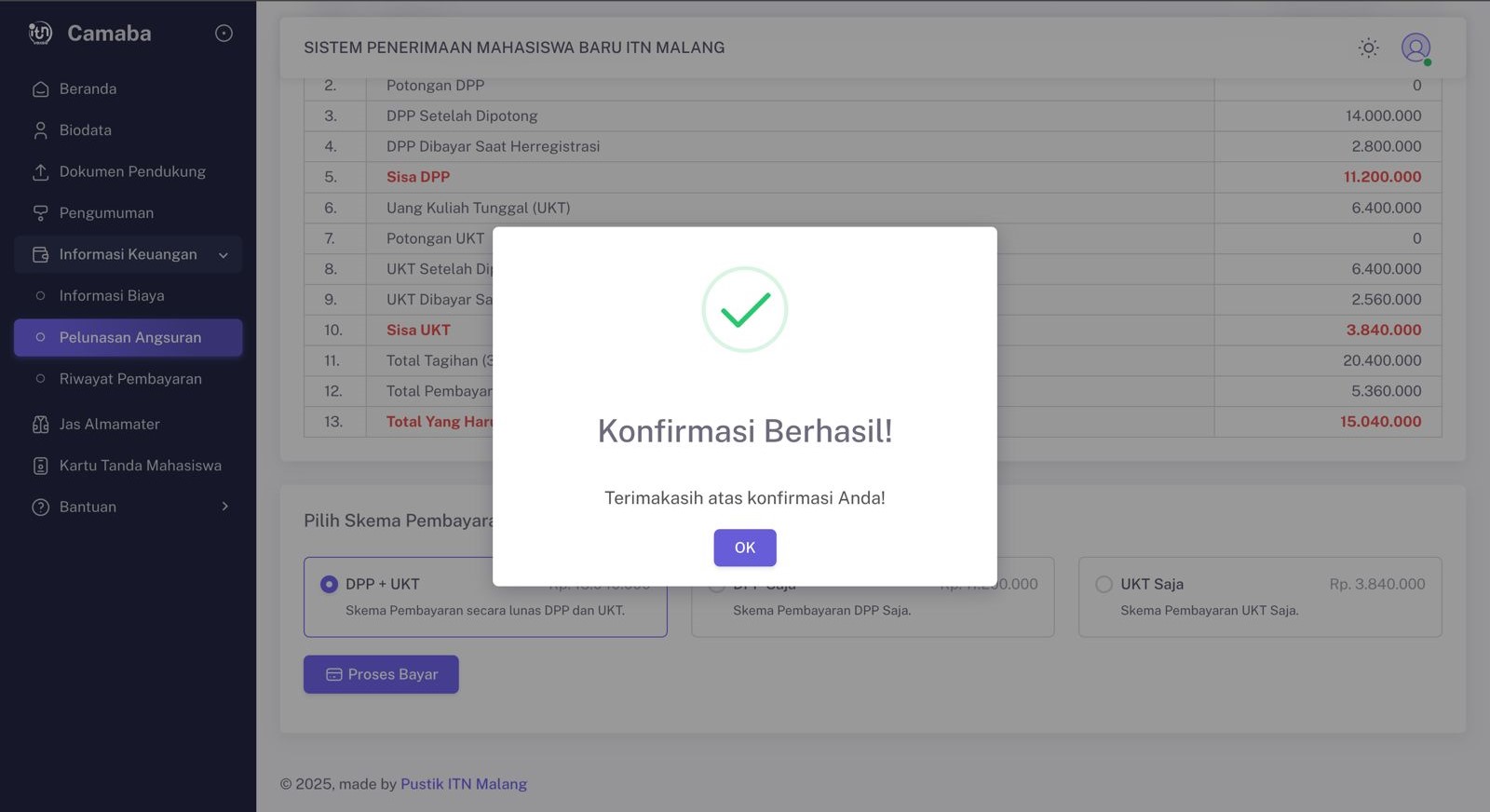Click the Jas Almamater jacket icon
1490x812 pixels.
click(40, 425)
